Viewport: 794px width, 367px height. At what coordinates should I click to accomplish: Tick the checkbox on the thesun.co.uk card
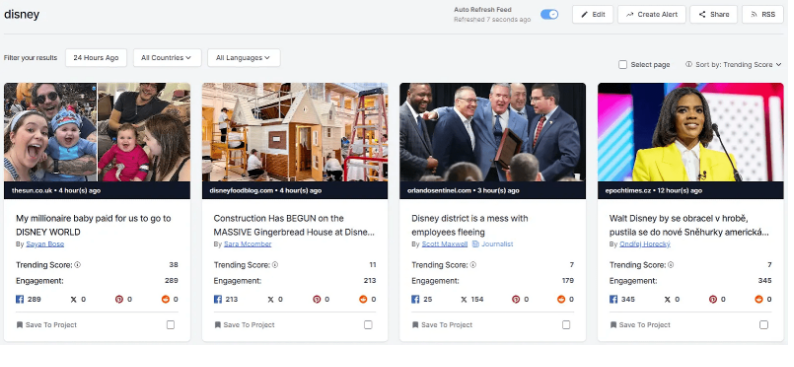tap(171, 325)
